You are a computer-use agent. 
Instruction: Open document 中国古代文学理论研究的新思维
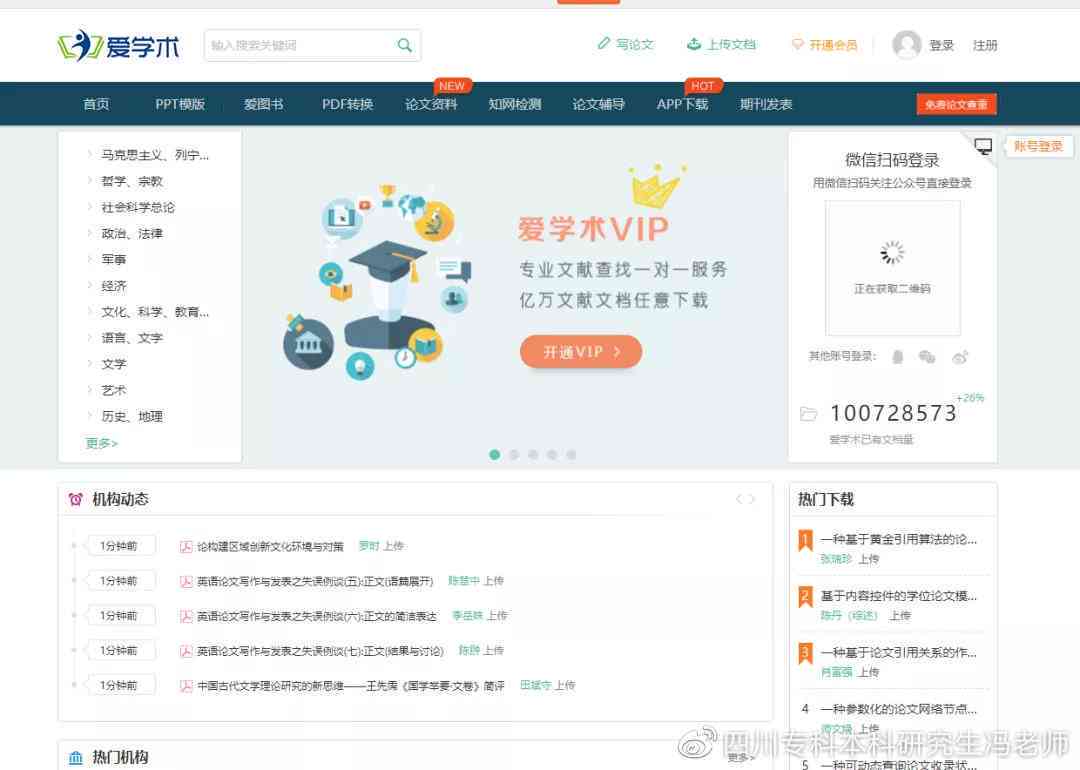point(351,686)
